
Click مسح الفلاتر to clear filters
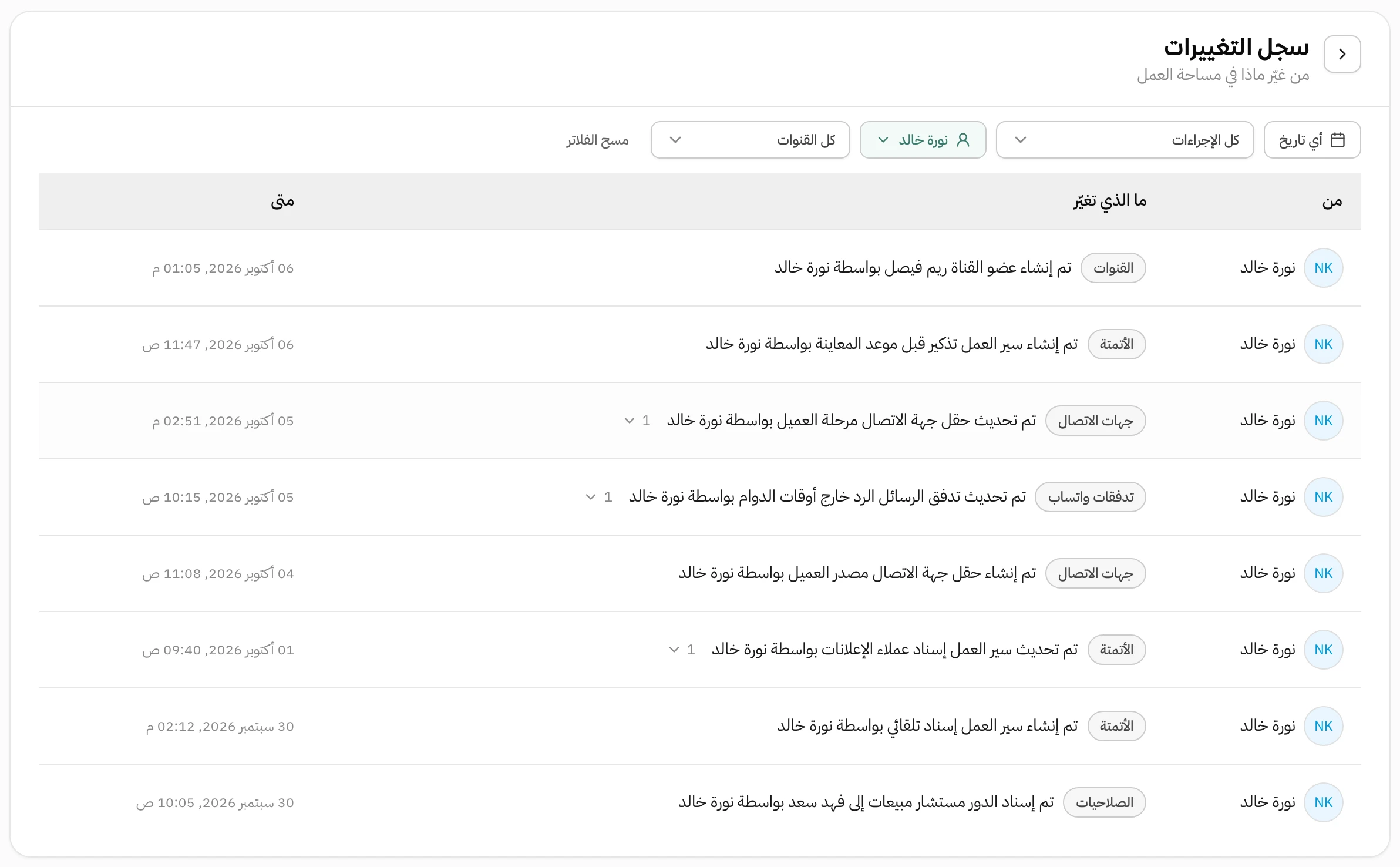(x=597, y=140)
